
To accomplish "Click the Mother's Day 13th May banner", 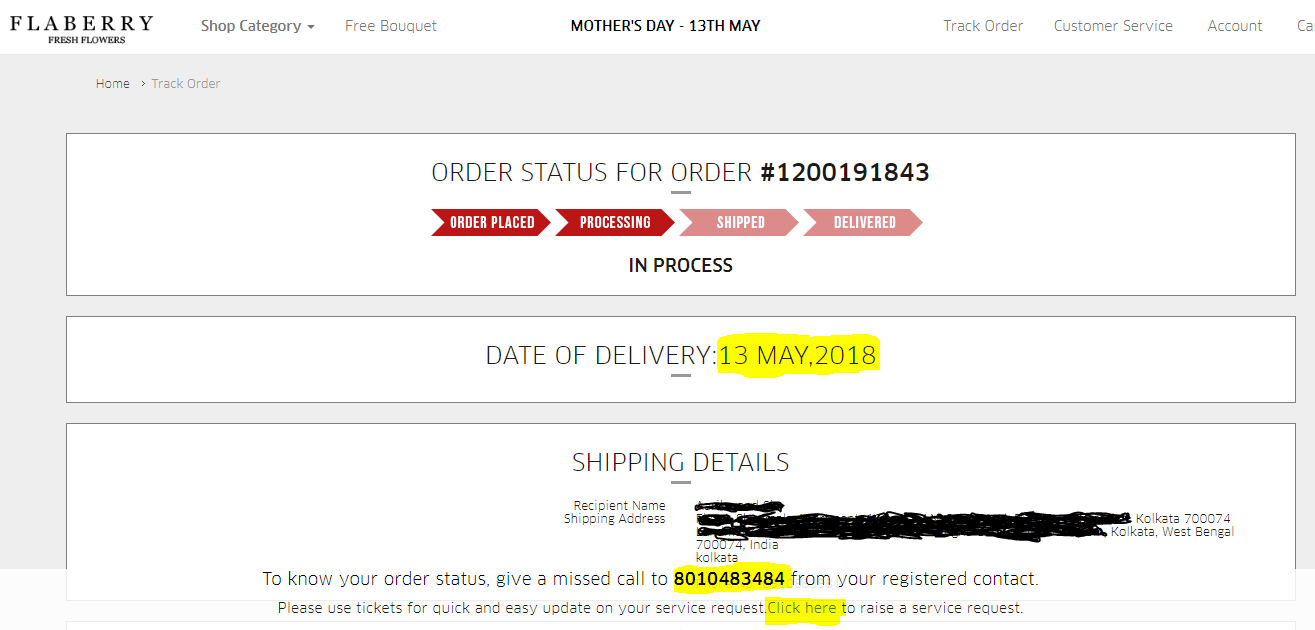I will pyautogui.click(x=665, y=26).
